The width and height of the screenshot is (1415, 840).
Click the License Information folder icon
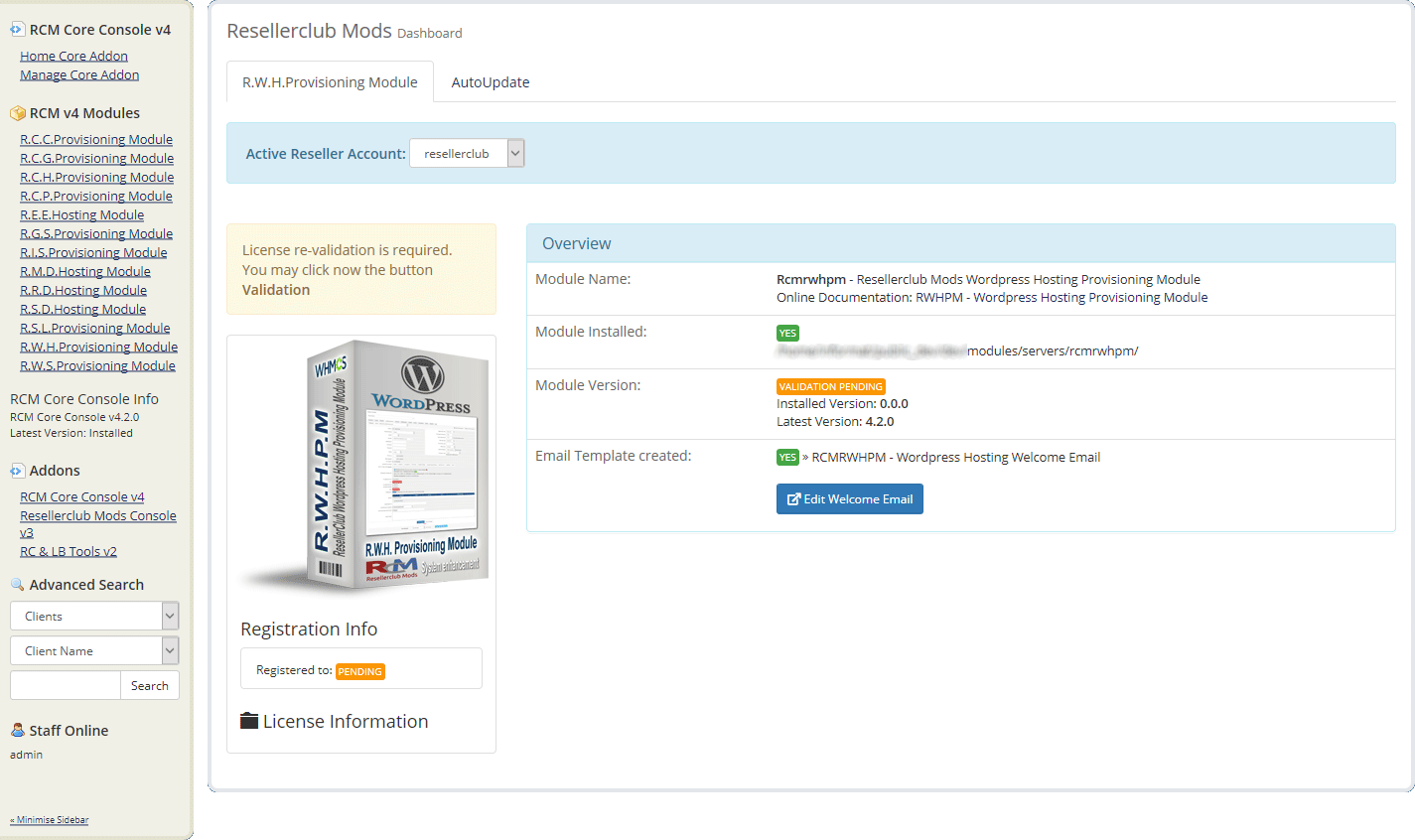[x=249, y=721]
